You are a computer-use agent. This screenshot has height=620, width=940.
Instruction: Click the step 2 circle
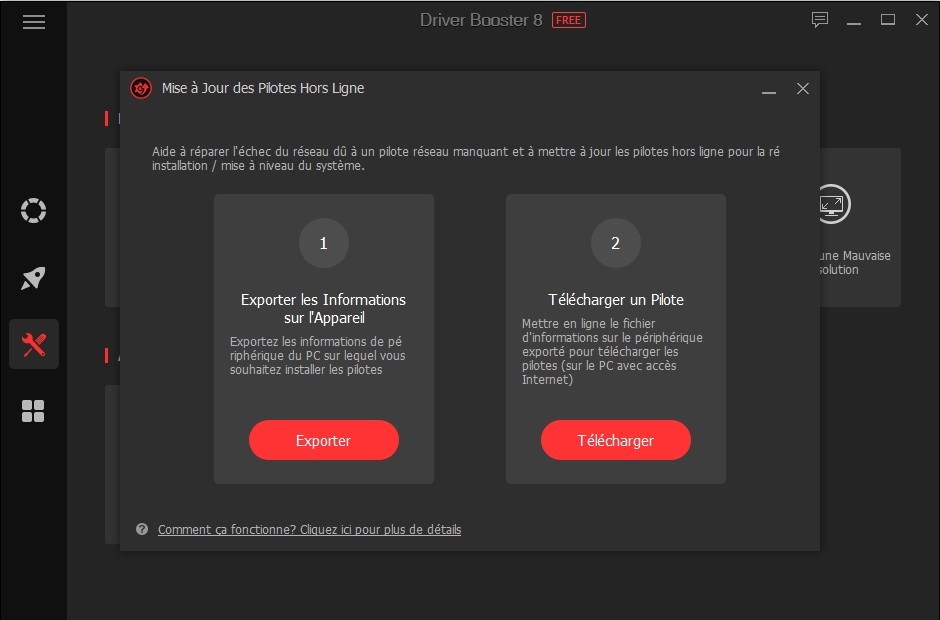point(616,243)
